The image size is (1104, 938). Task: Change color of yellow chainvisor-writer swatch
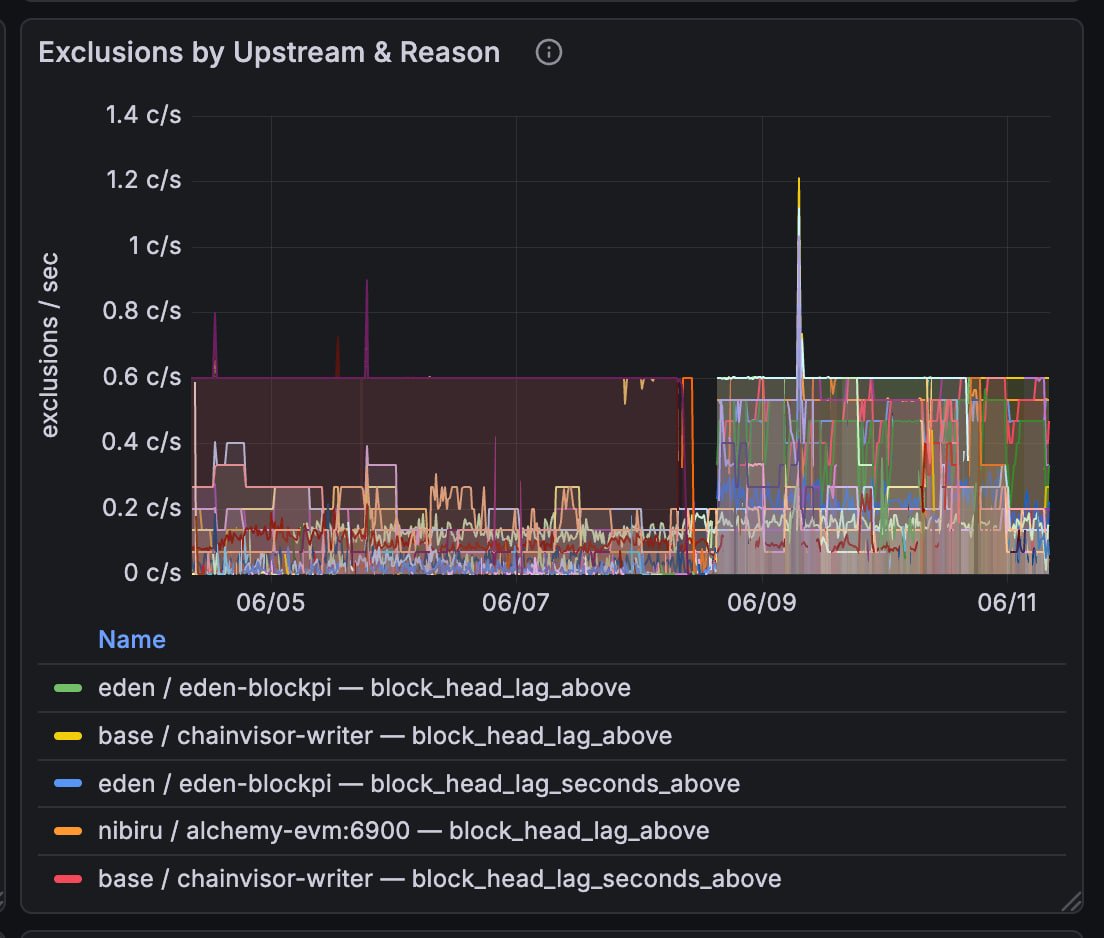(68, 736)
